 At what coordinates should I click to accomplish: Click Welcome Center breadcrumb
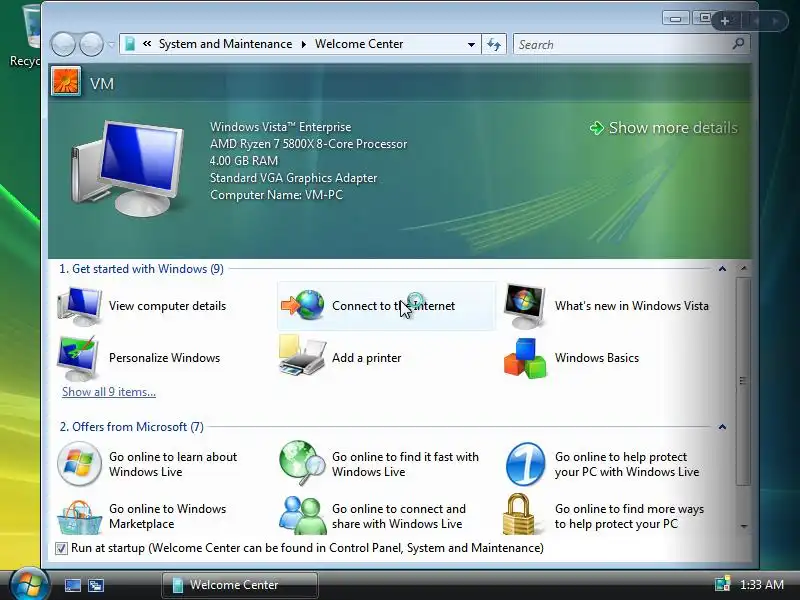pyautogui.click(x=359, y=44)
